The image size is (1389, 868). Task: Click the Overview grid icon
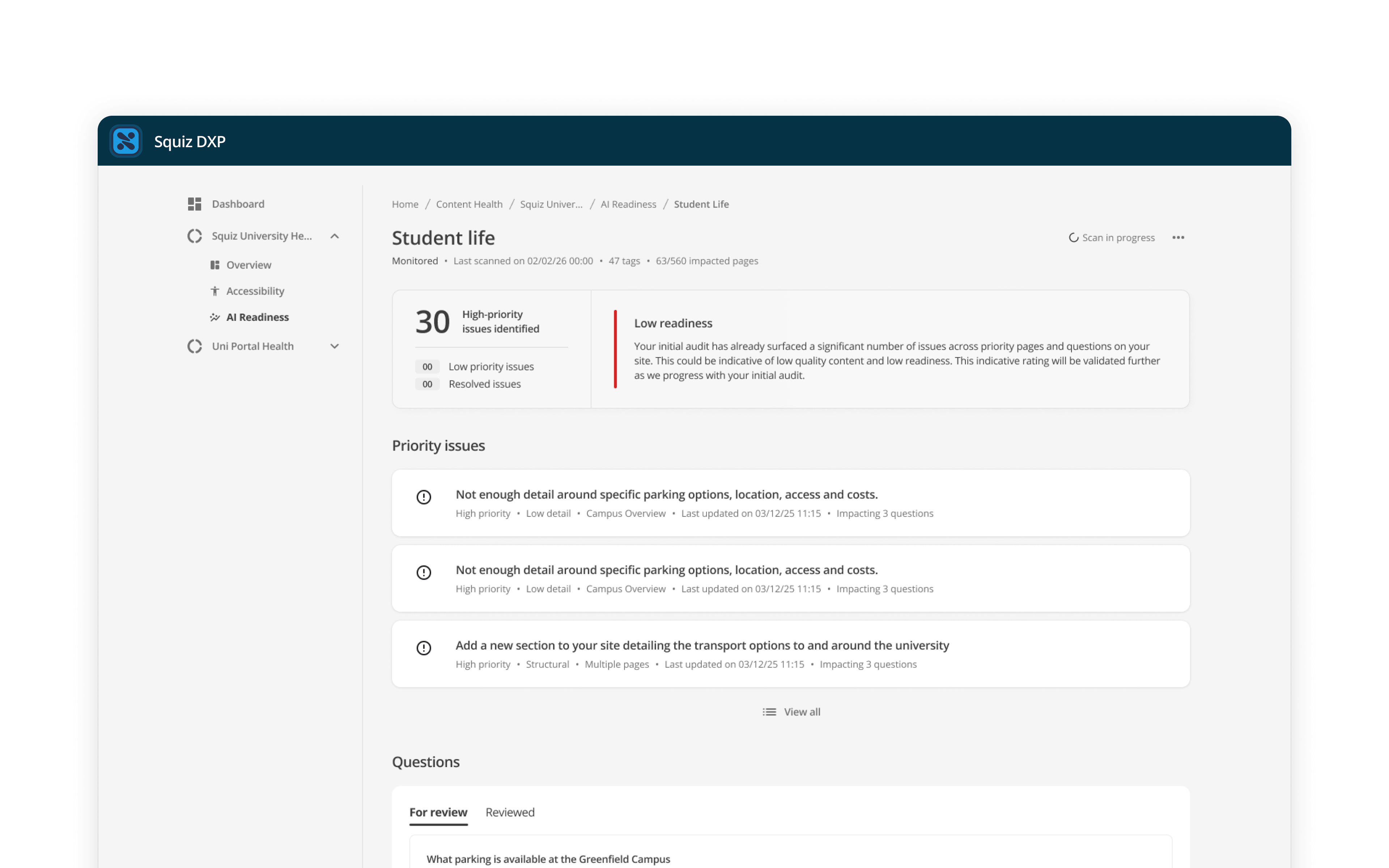click(x=215, y=265)
